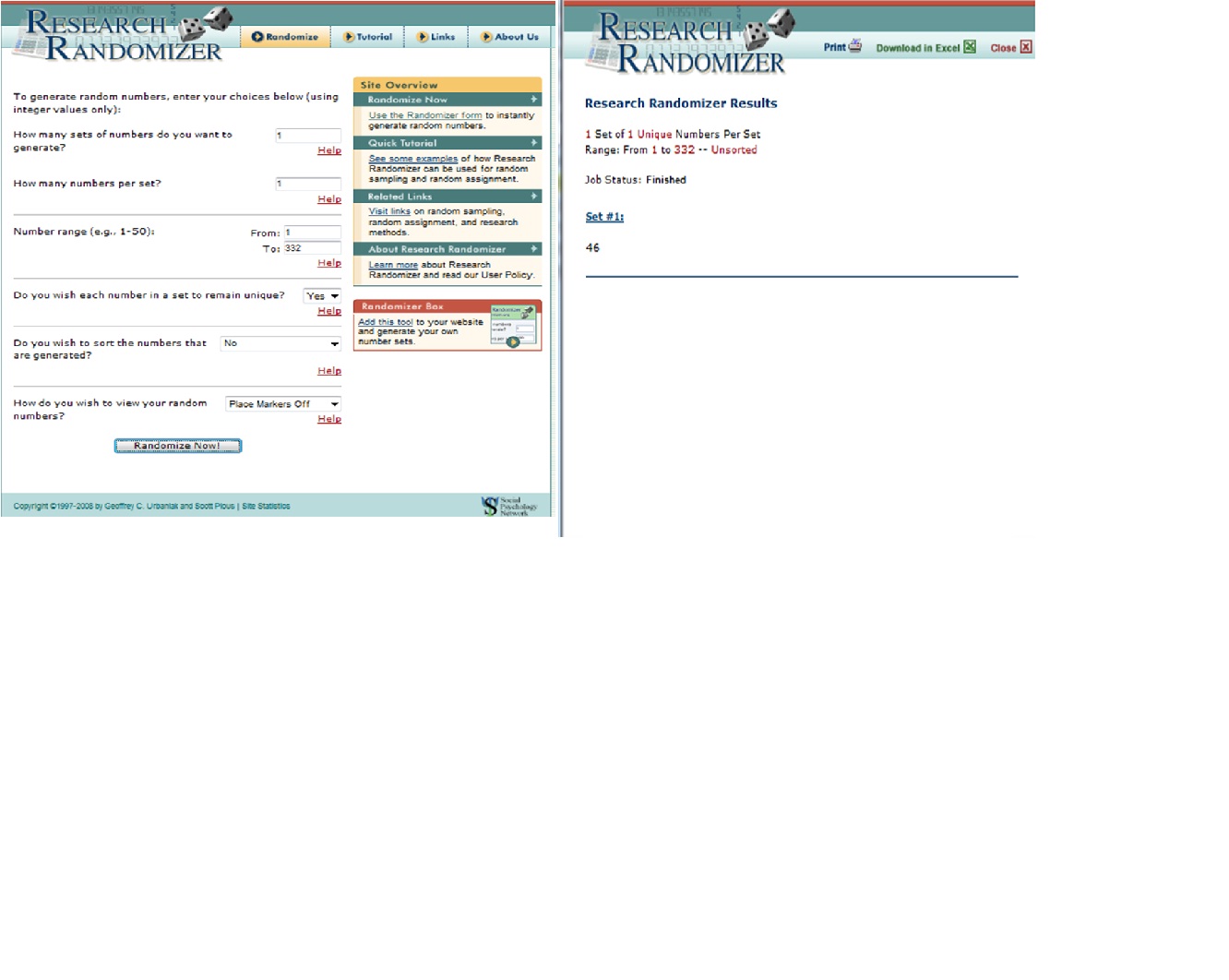
Task: Open the Place Markers Off dropdown
Action: (x=283, y=404)
